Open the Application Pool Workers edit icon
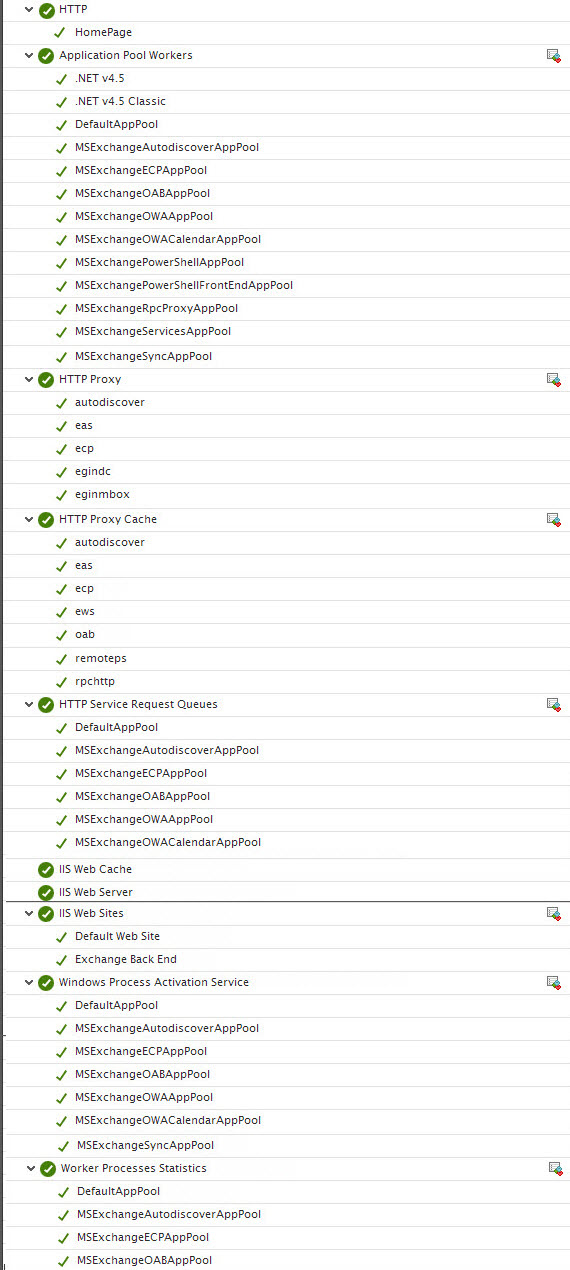This screenshot has width=570, height=1270. (553, 56)
